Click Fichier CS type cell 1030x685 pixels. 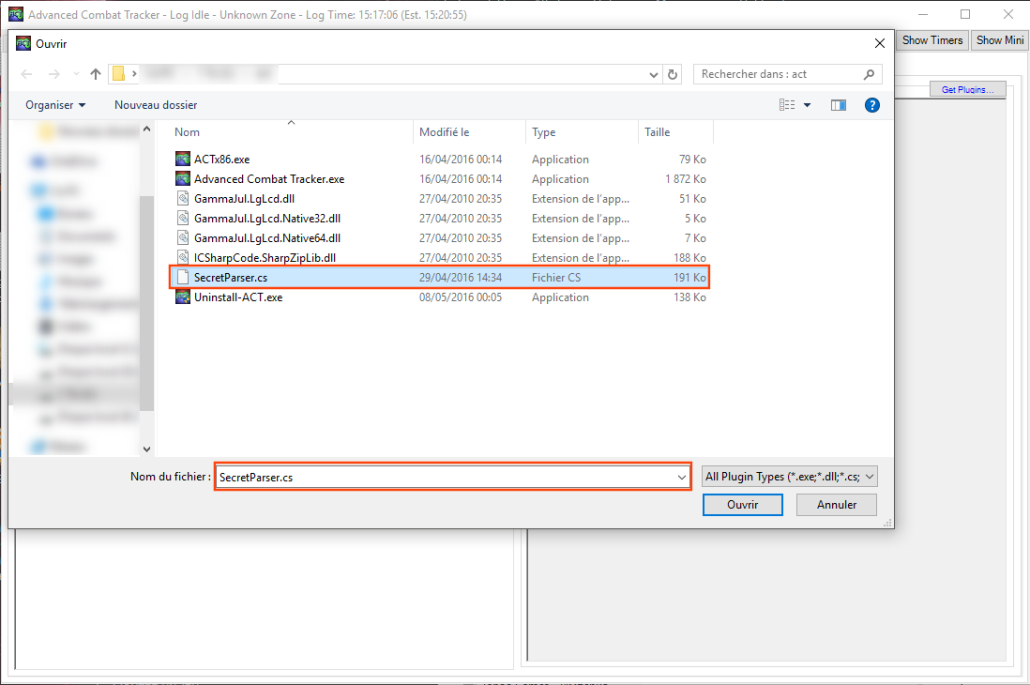click(556, 277)
